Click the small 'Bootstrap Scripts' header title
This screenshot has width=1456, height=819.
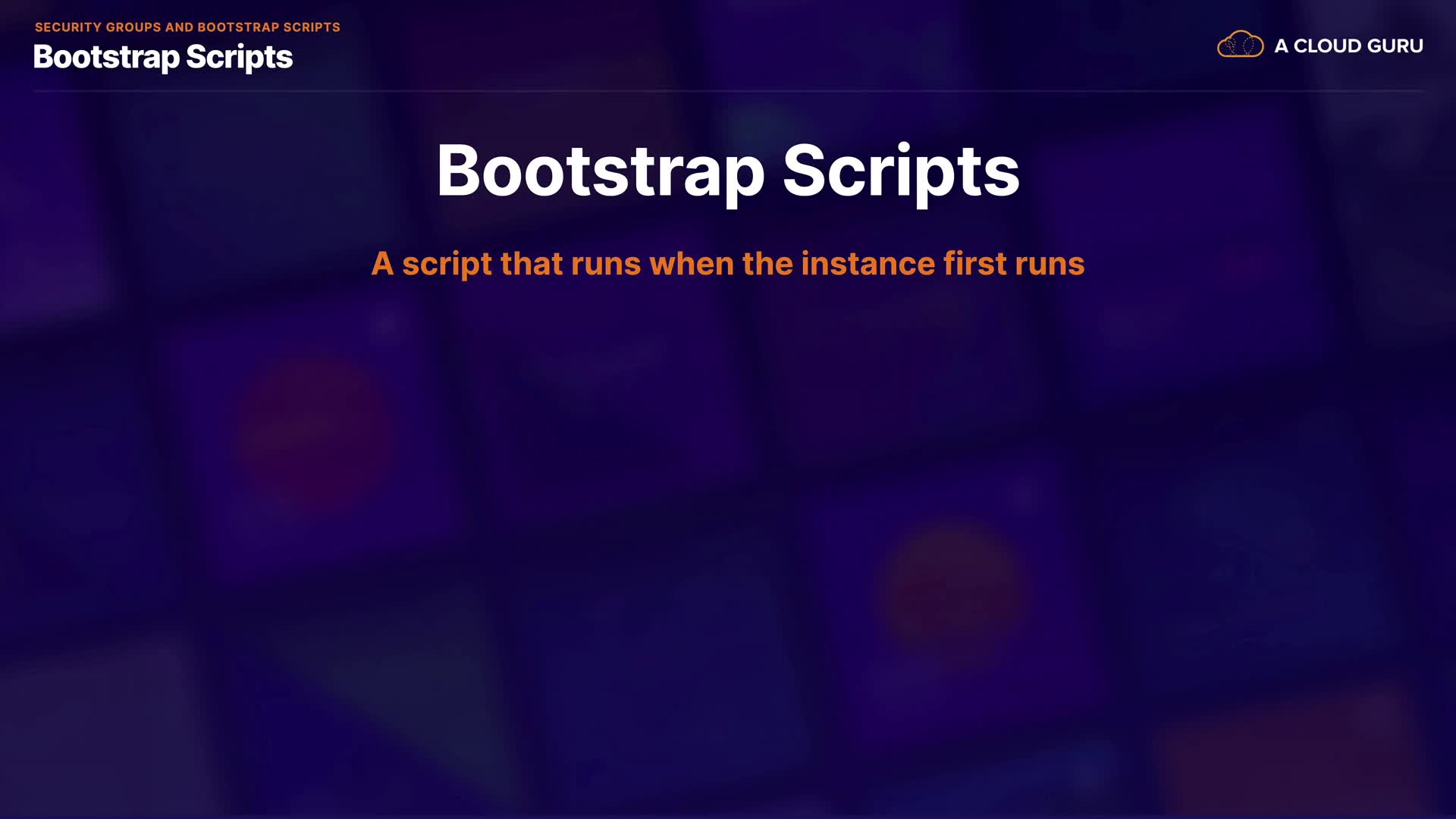[x=163, y=58]
